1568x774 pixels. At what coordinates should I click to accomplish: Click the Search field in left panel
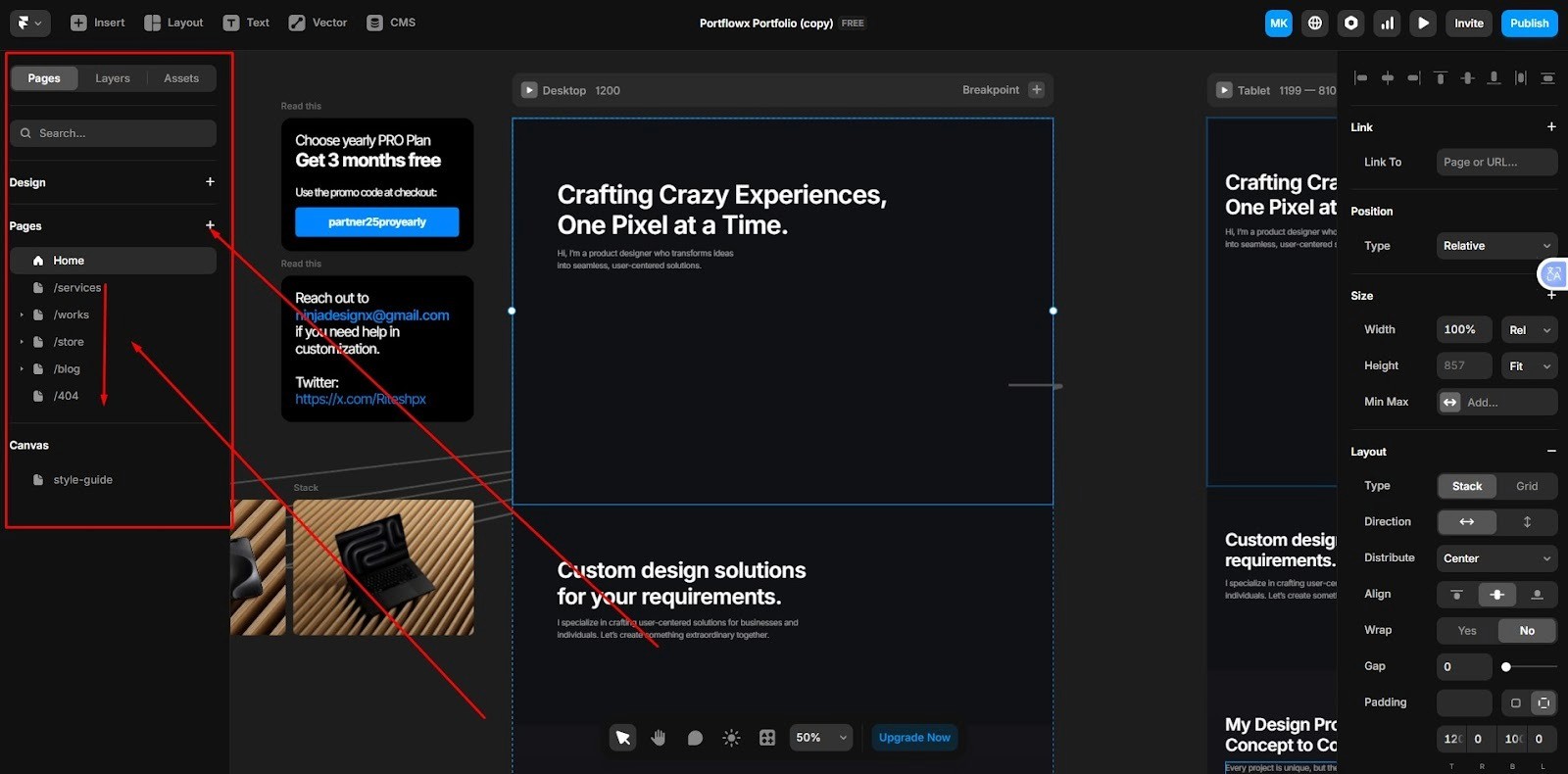click(x=114, y=133)
